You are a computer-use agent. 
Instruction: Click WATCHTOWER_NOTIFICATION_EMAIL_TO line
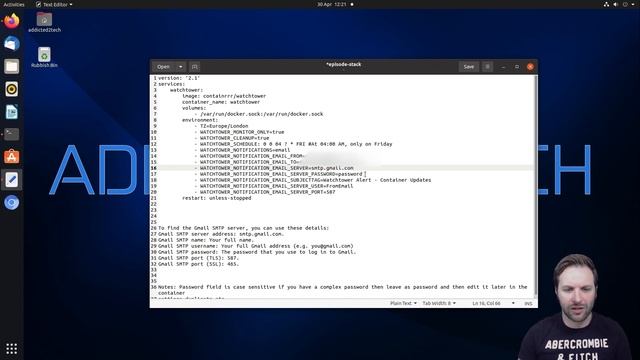[x=246, y=162]
